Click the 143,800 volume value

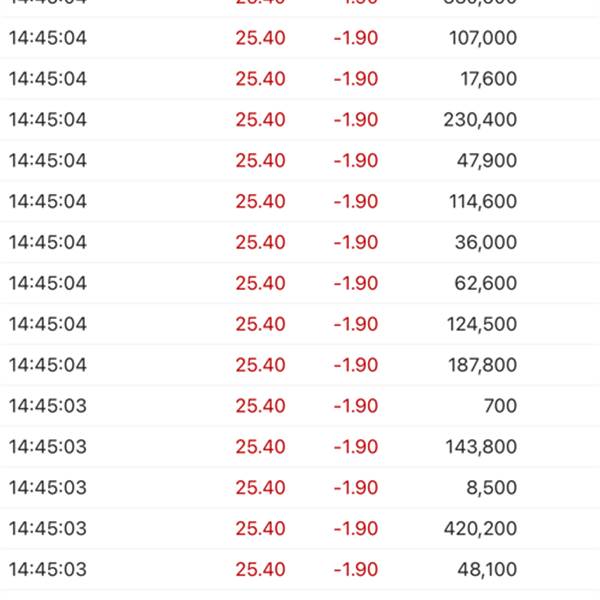pyautogui.click(x=480, y=448)
